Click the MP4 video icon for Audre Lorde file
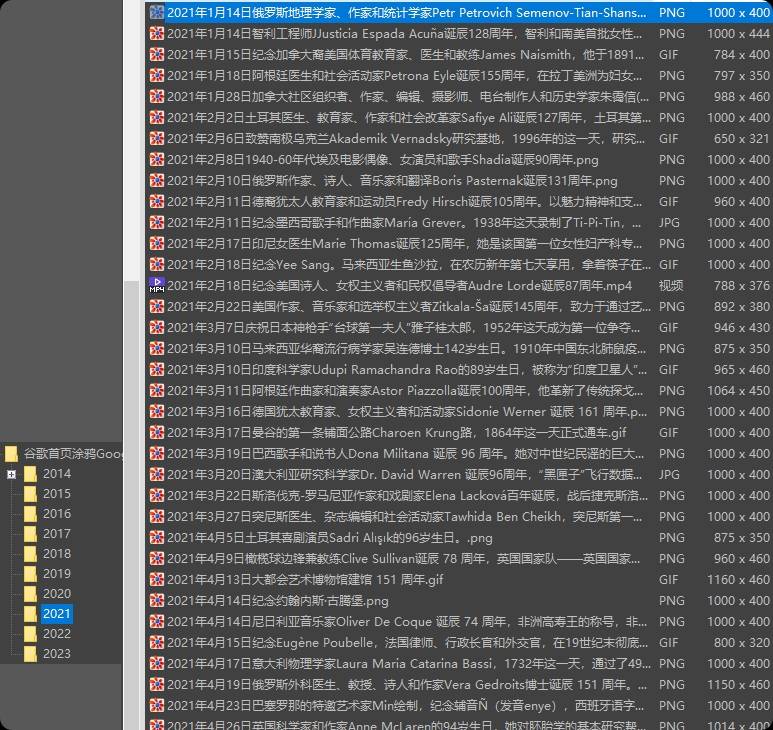Image resolution: width=773 pixels, height=730 pixels. coord(156,286)
